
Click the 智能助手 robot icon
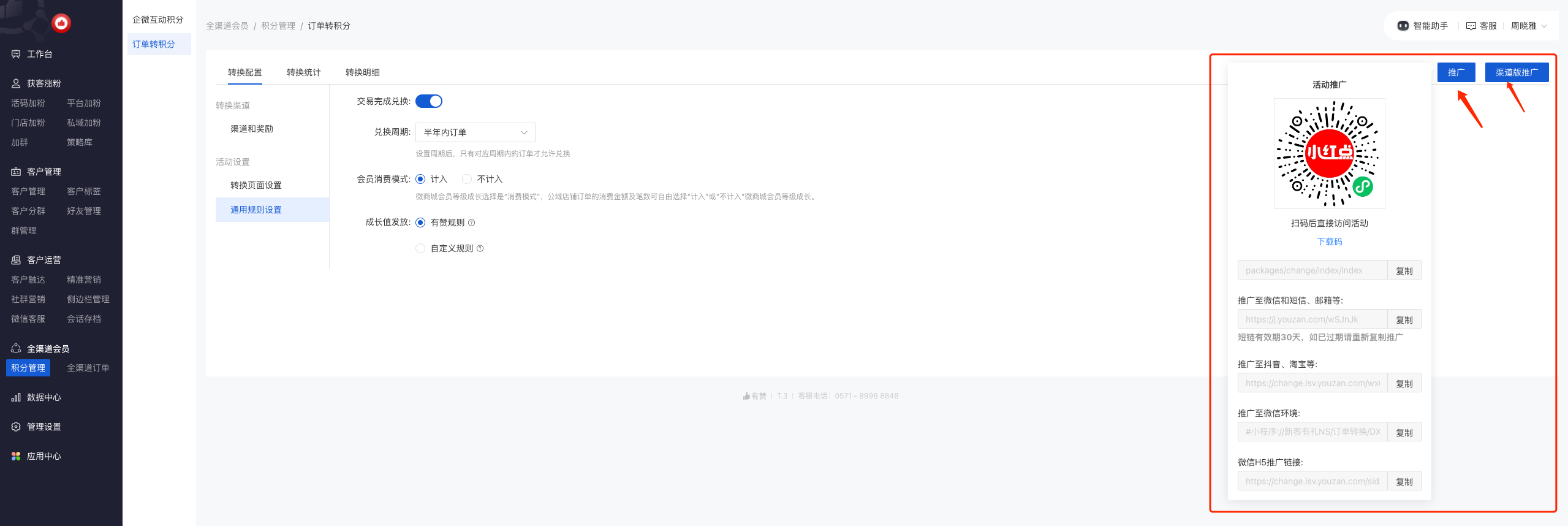click(x=1403, y=26)
